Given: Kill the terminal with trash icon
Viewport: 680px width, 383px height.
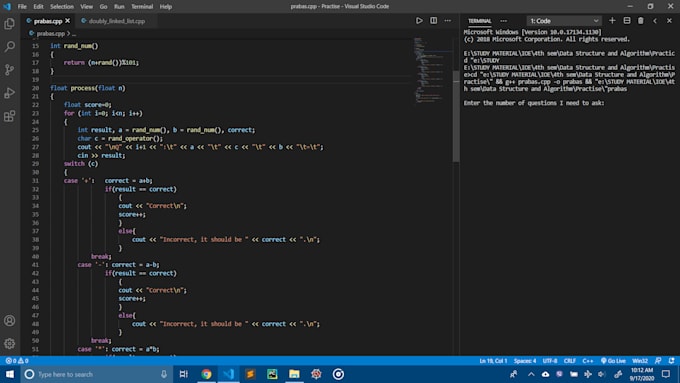Looking at the screenshot, I should (641, 21).
